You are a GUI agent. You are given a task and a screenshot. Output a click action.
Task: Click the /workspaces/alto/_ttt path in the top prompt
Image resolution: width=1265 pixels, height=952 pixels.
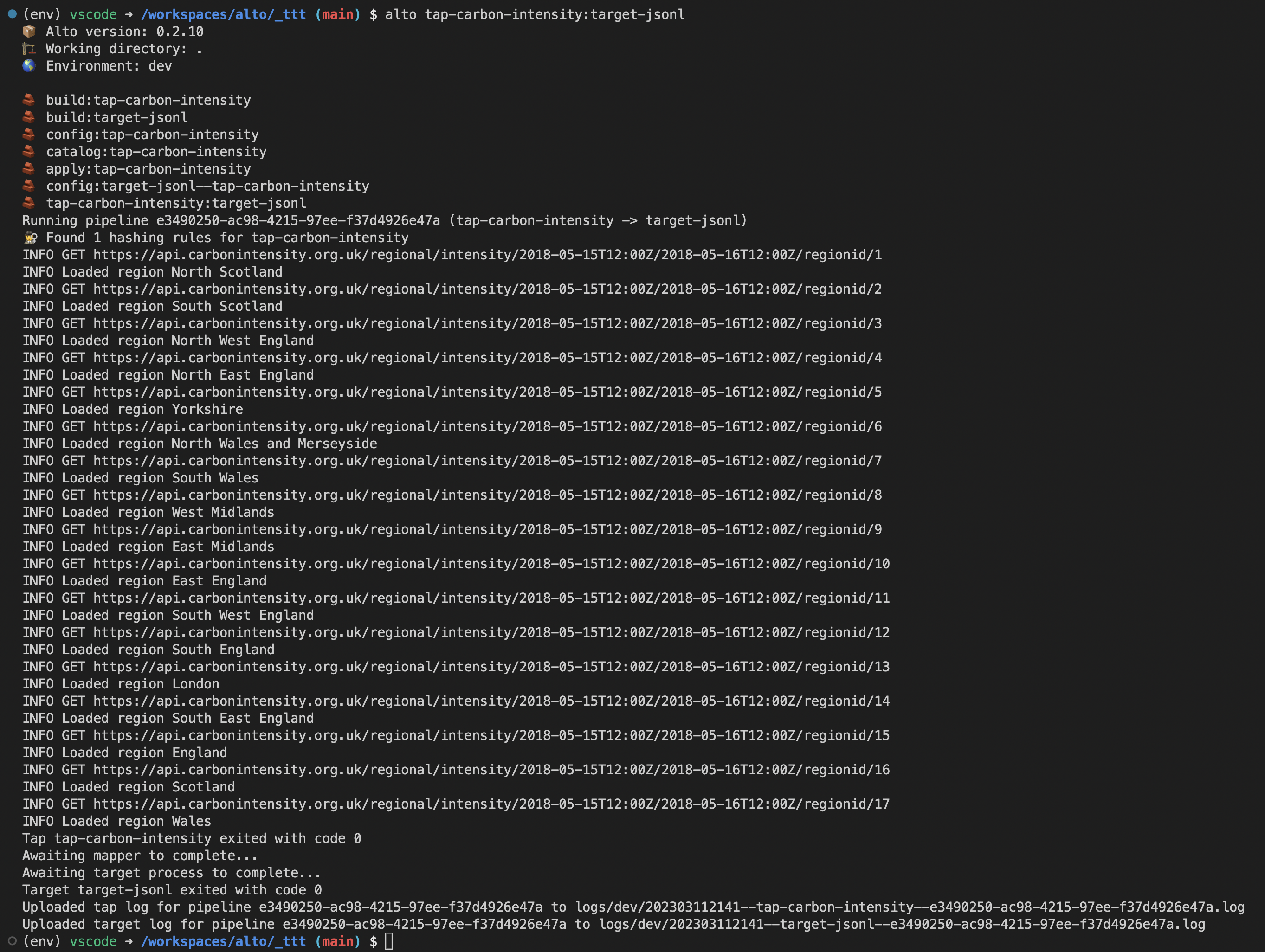point(223,14)
